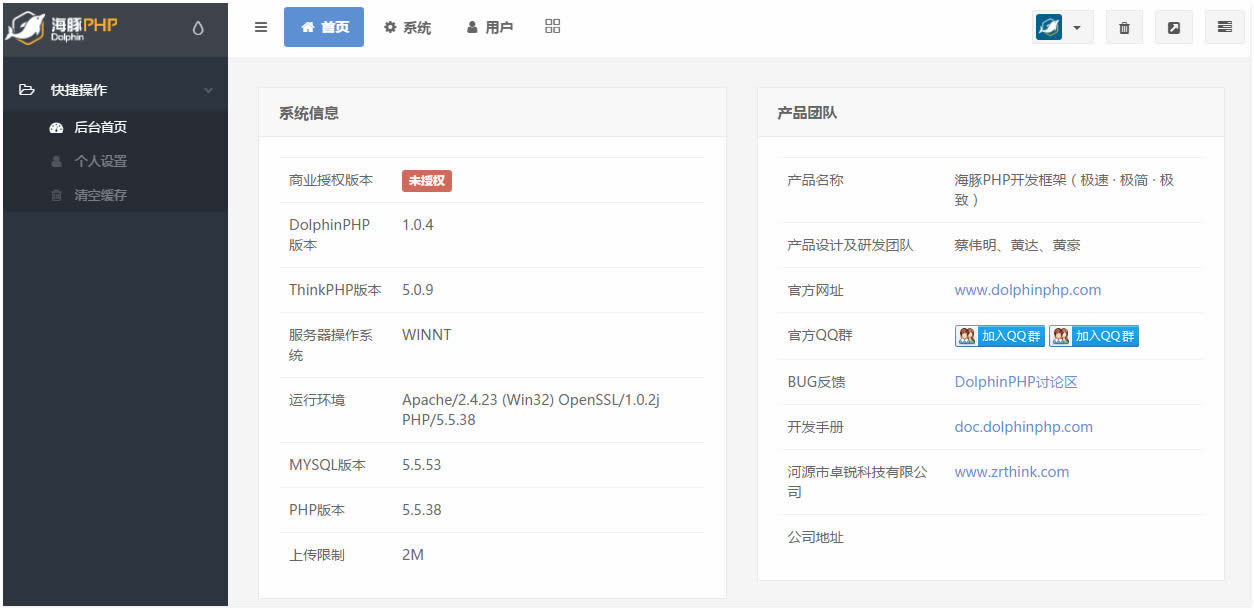Open 个人设置 in the sidebar
Screen dimensions: 1254x610
coord(100,161)
